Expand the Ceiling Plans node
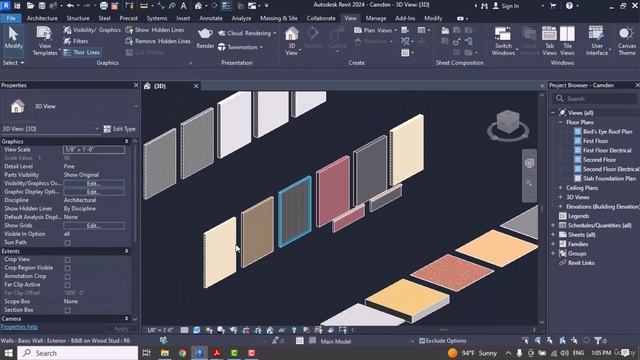This screenshot has width=640, height=360. click(x=560, y=188)
